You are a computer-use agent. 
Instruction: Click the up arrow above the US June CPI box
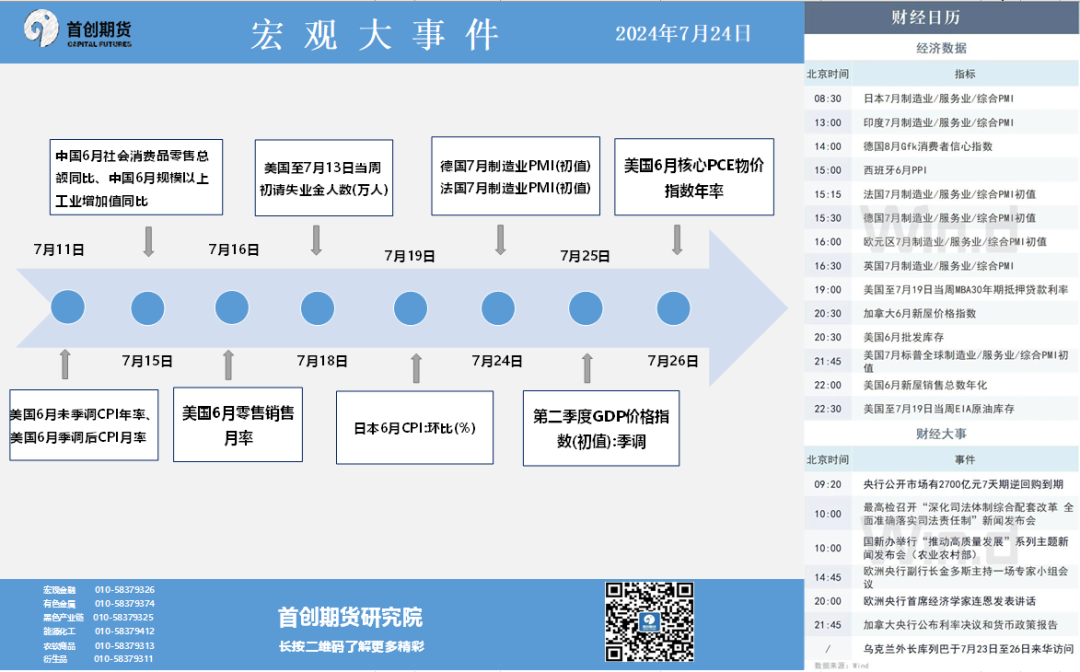(66, 363)
